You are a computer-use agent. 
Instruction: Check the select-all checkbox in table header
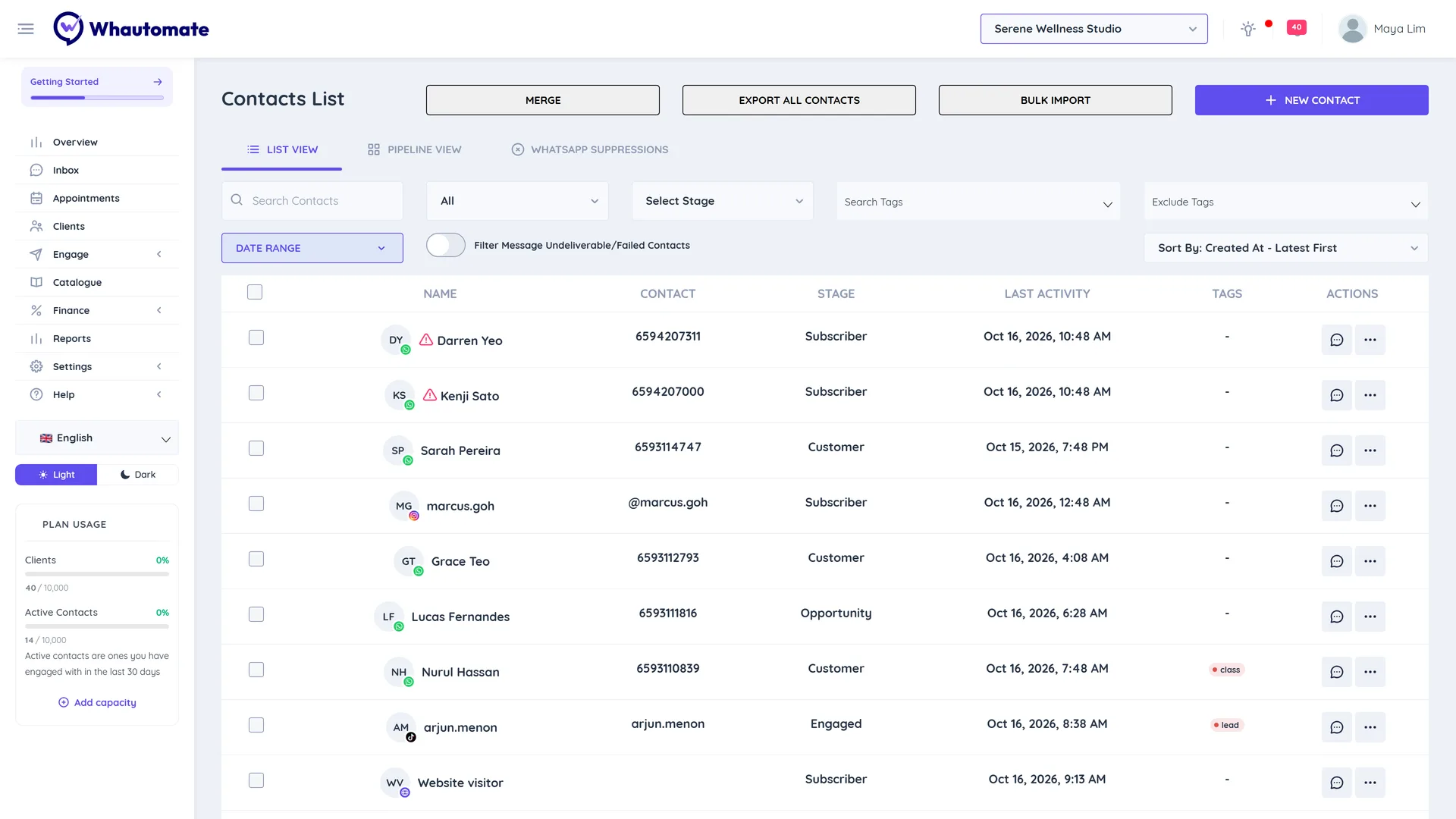[x=255, y=292]
